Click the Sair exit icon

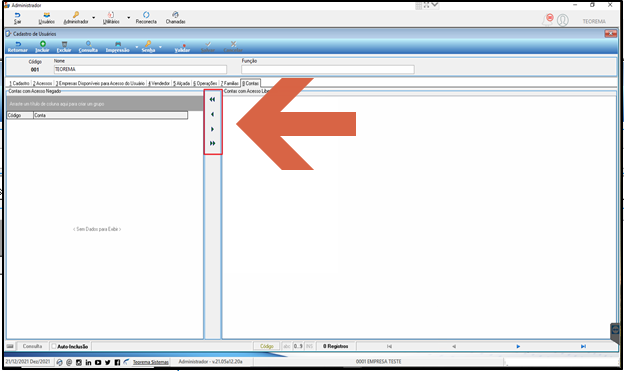(x=17, y=15)
